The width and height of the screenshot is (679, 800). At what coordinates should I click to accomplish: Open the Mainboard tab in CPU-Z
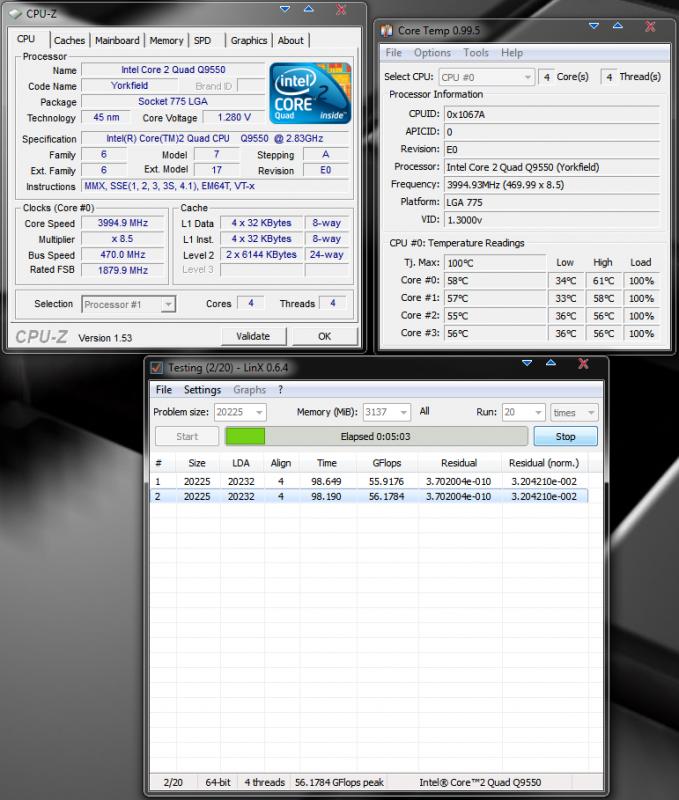click(x=117, y=40)
